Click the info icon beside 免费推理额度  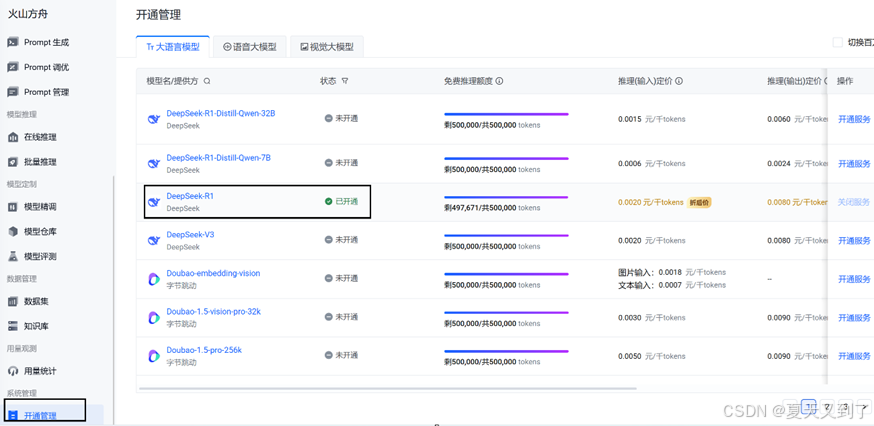[x=499, y=81]
